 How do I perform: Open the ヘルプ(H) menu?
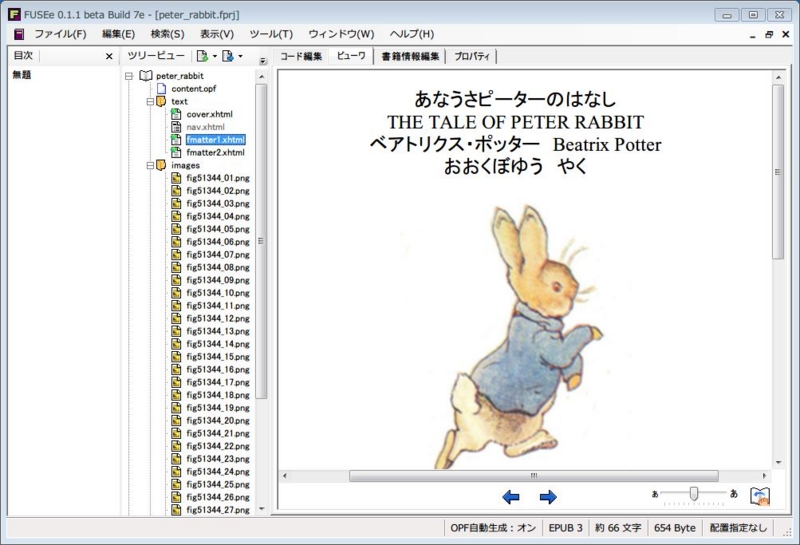[412, 34]
